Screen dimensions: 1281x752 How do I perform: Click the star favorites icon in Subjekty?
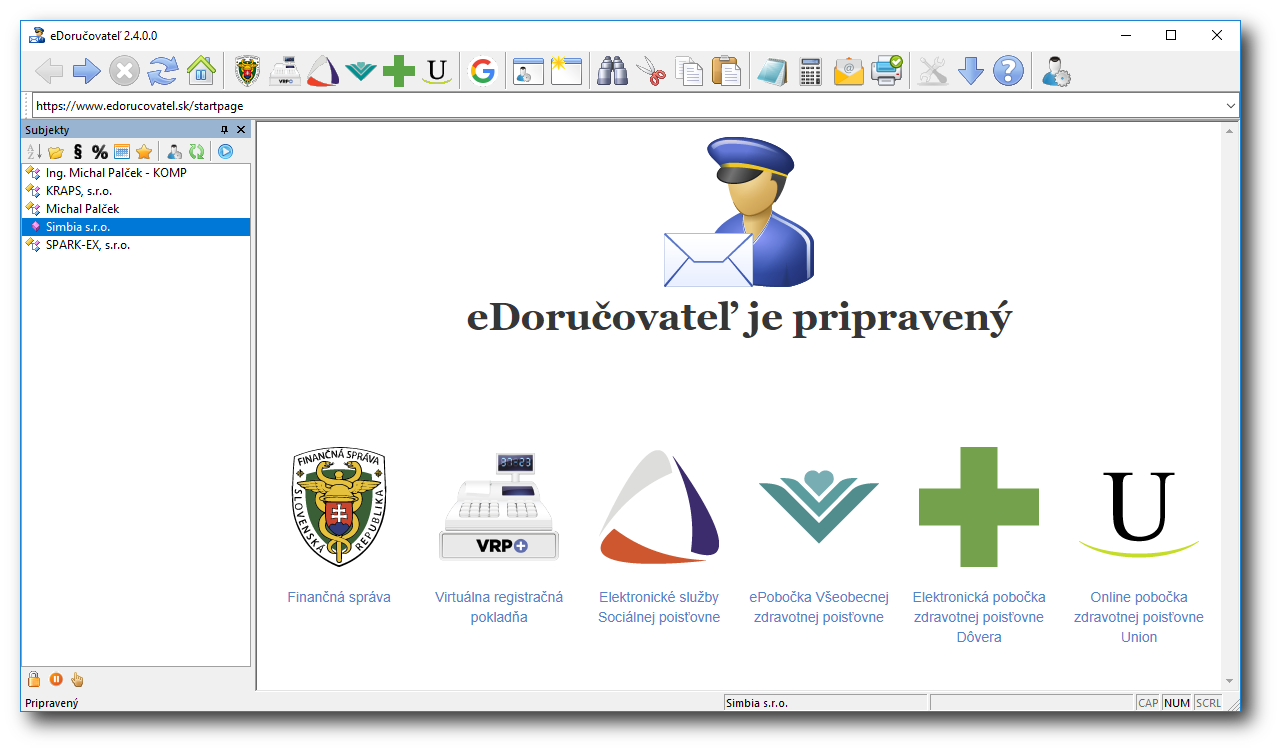[144, 152]
